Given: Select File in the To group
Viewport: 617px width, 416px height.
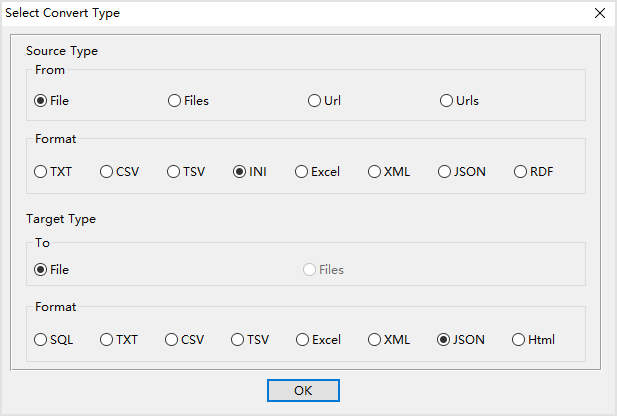Looking at the screenshot, I should (x=41, y=269).
